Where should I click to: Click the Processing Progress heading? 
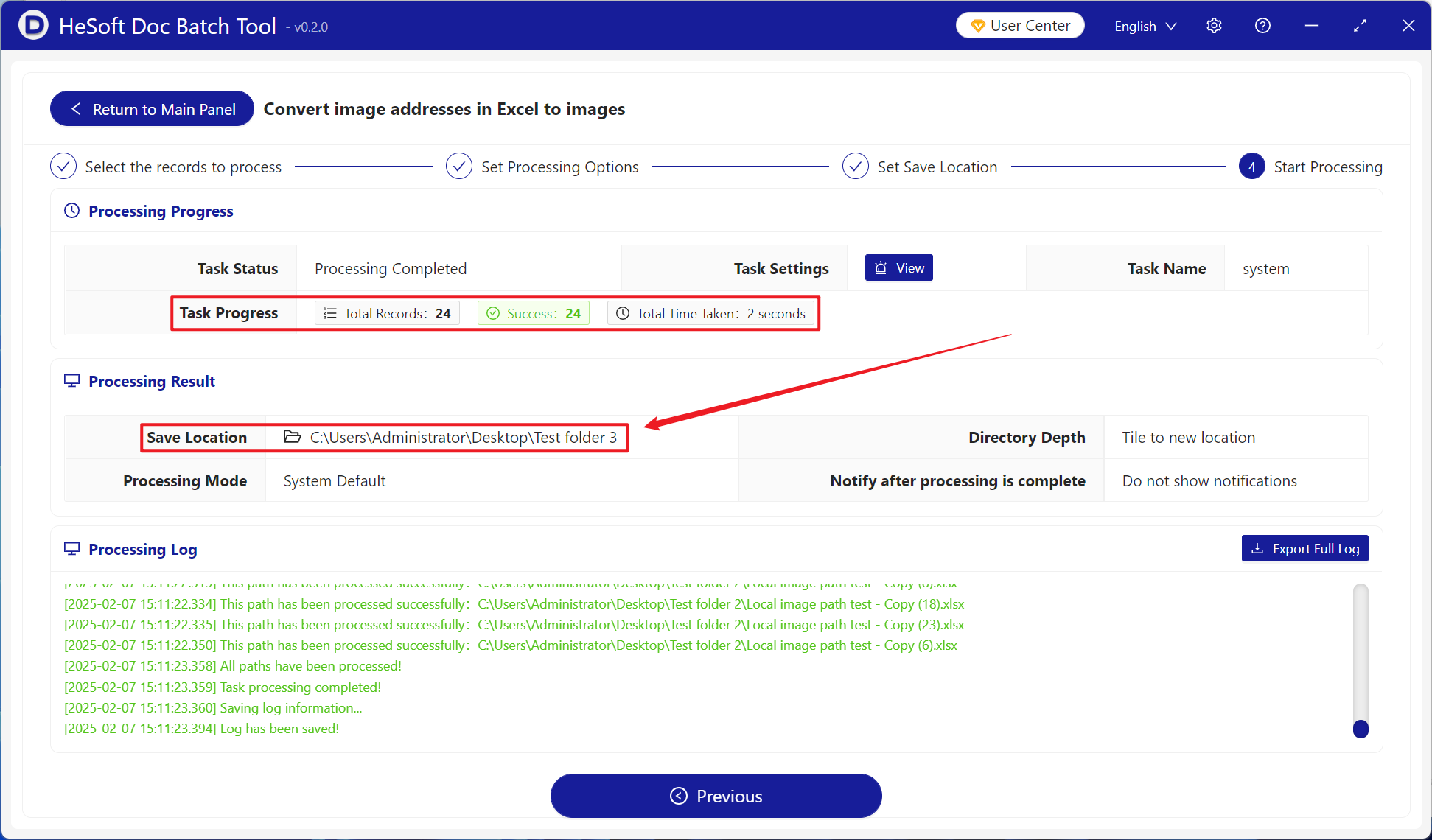pyautogui.click(x=161, y=211)
